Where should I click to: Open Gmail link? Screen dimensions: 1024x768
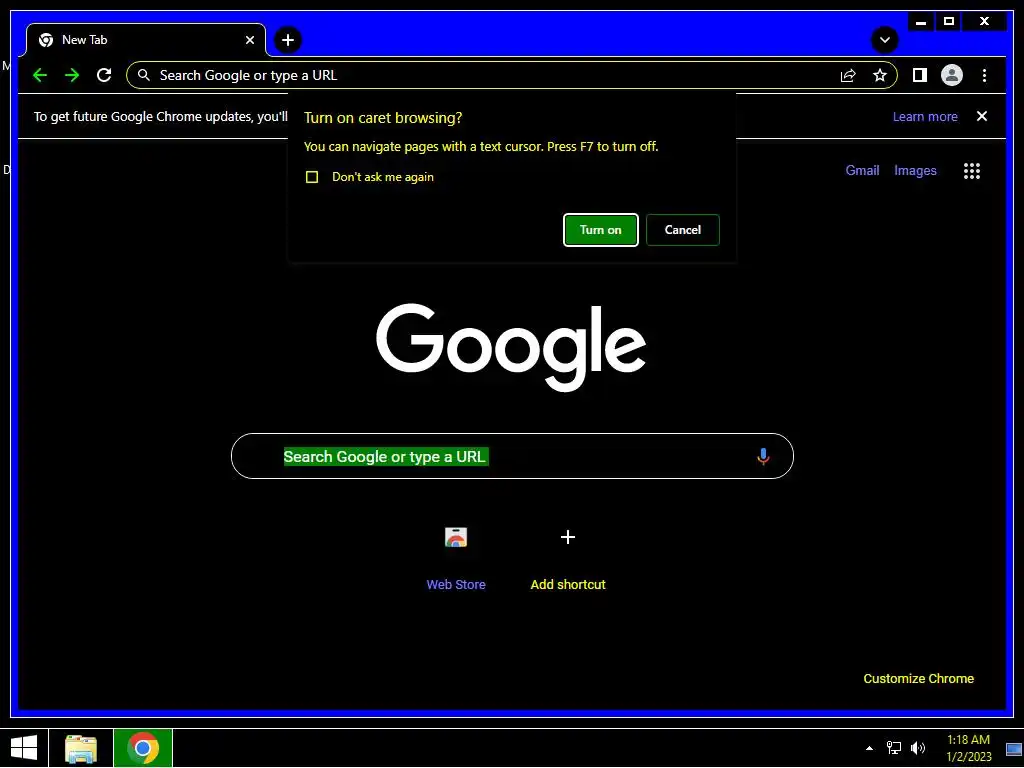click(862, 170)
